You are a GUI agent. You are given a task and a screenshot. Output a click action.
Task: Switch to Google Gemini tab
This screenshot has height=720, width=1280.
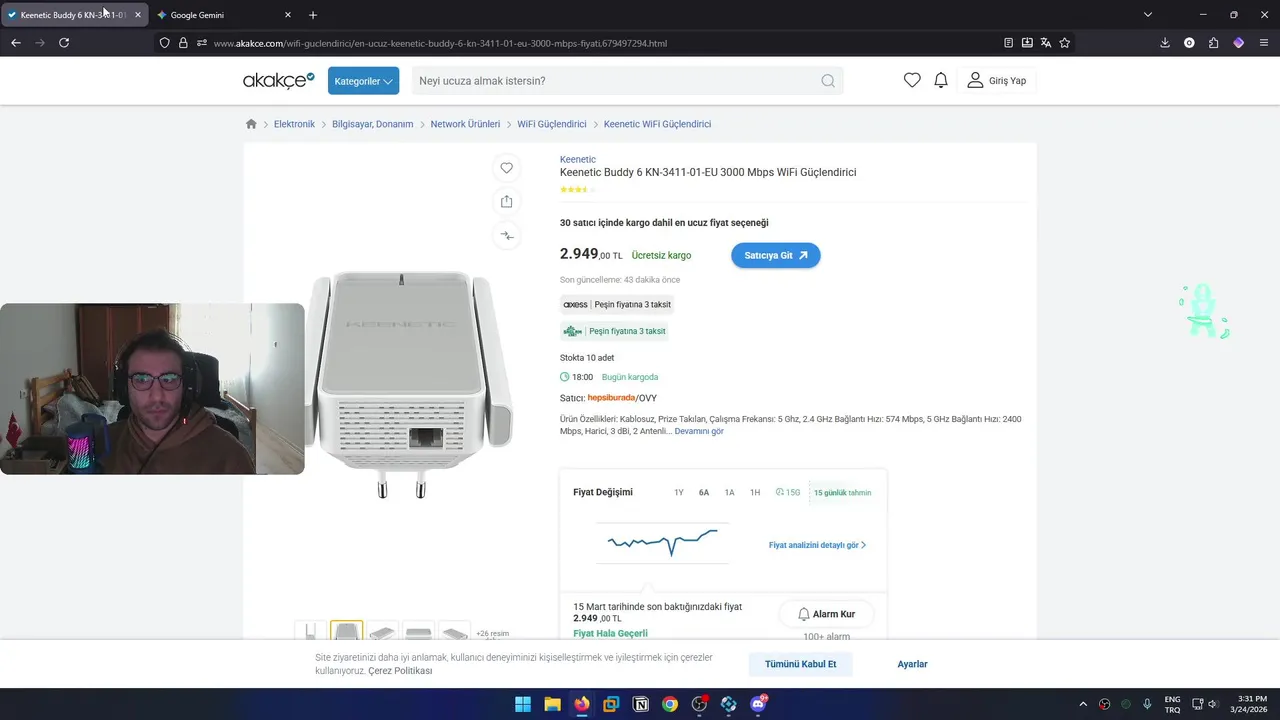pos(225,15)
